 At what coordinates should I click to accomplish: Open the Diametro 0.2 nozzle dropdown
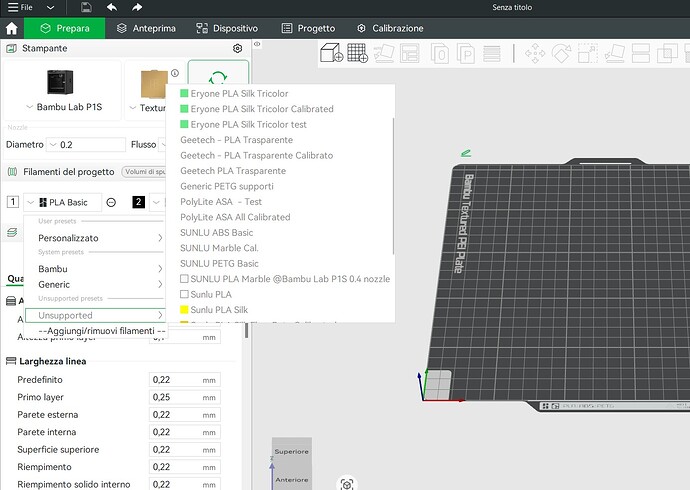(86, 145)
